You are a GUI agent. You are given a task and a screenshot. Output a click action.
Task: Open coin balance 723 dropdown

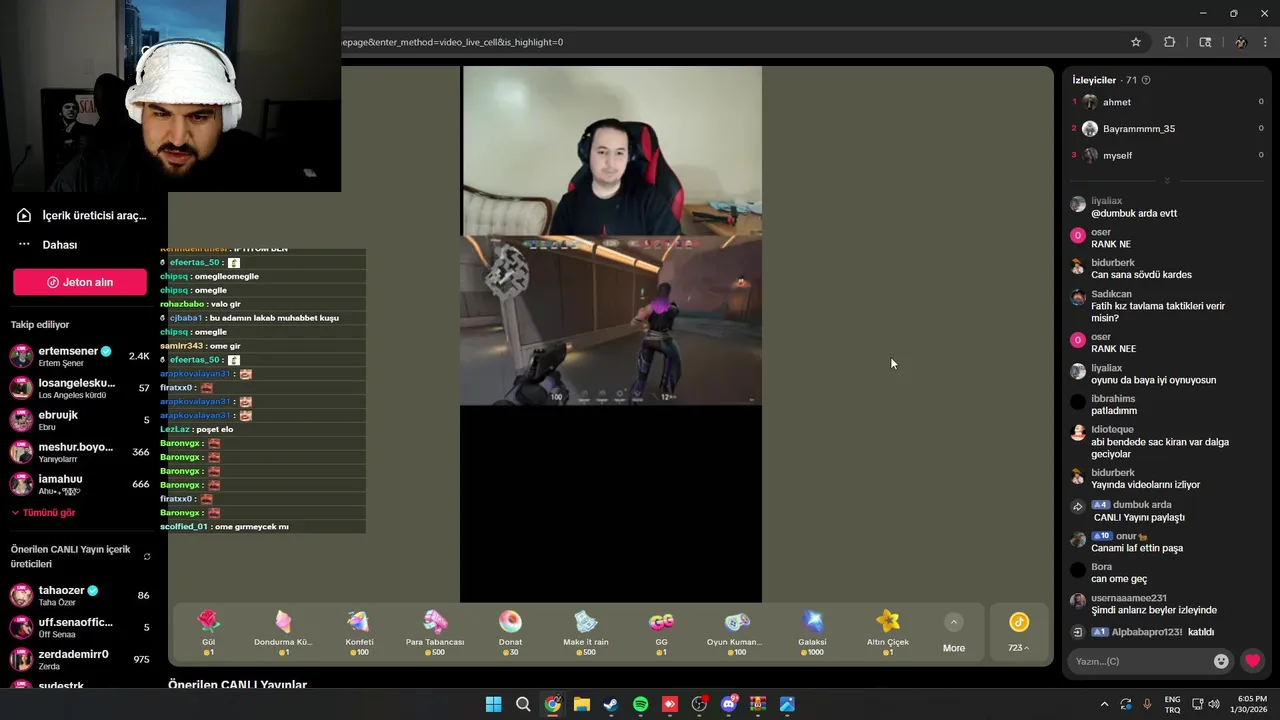(1019, 633)
